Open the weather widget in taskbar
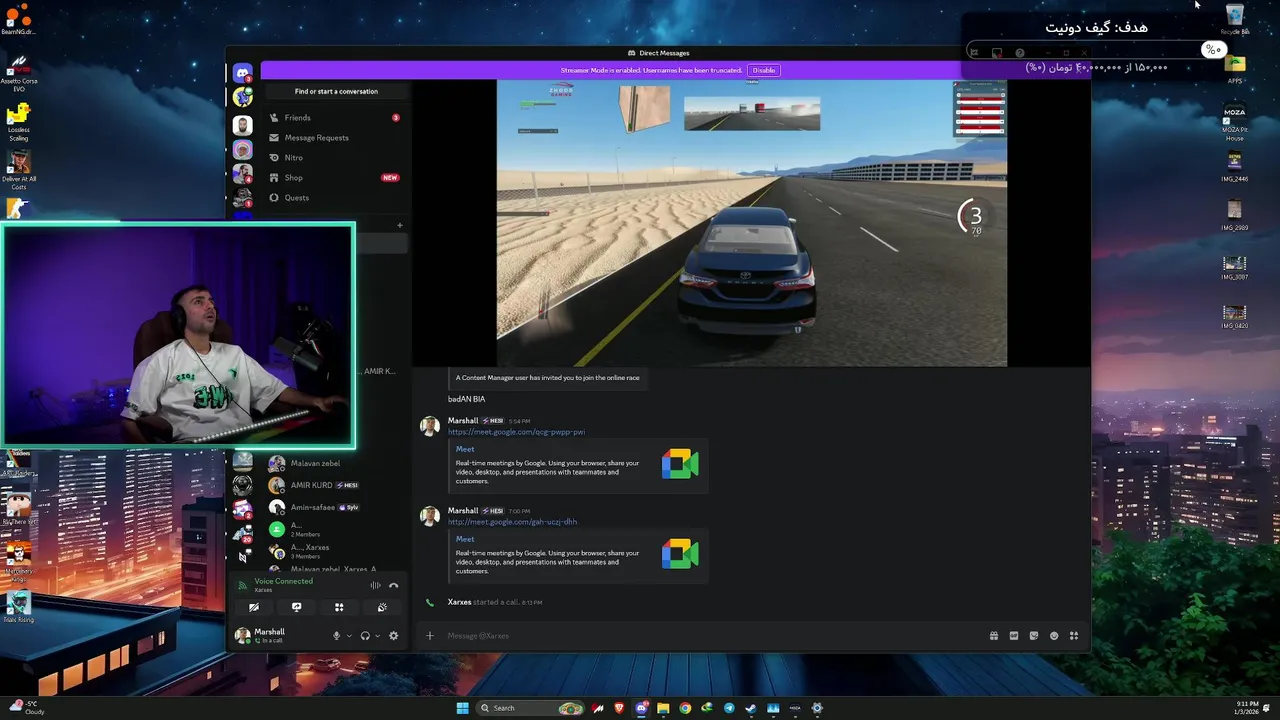Screen dimensions: 1280x720 (x=25, y=708)
